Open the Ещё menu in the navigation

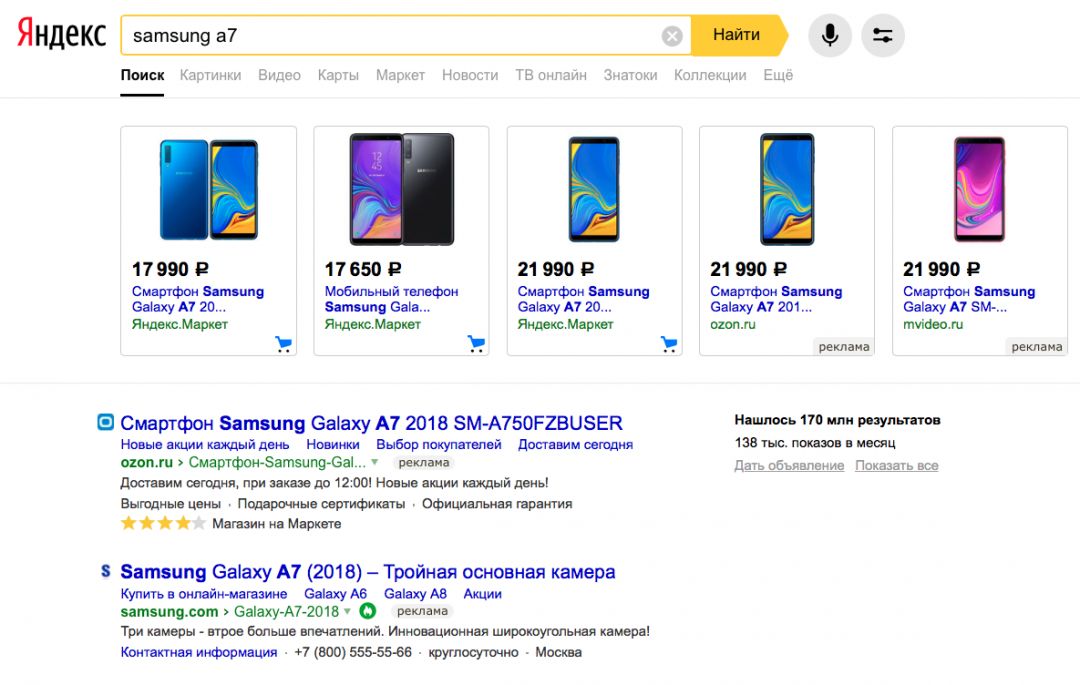777,75
